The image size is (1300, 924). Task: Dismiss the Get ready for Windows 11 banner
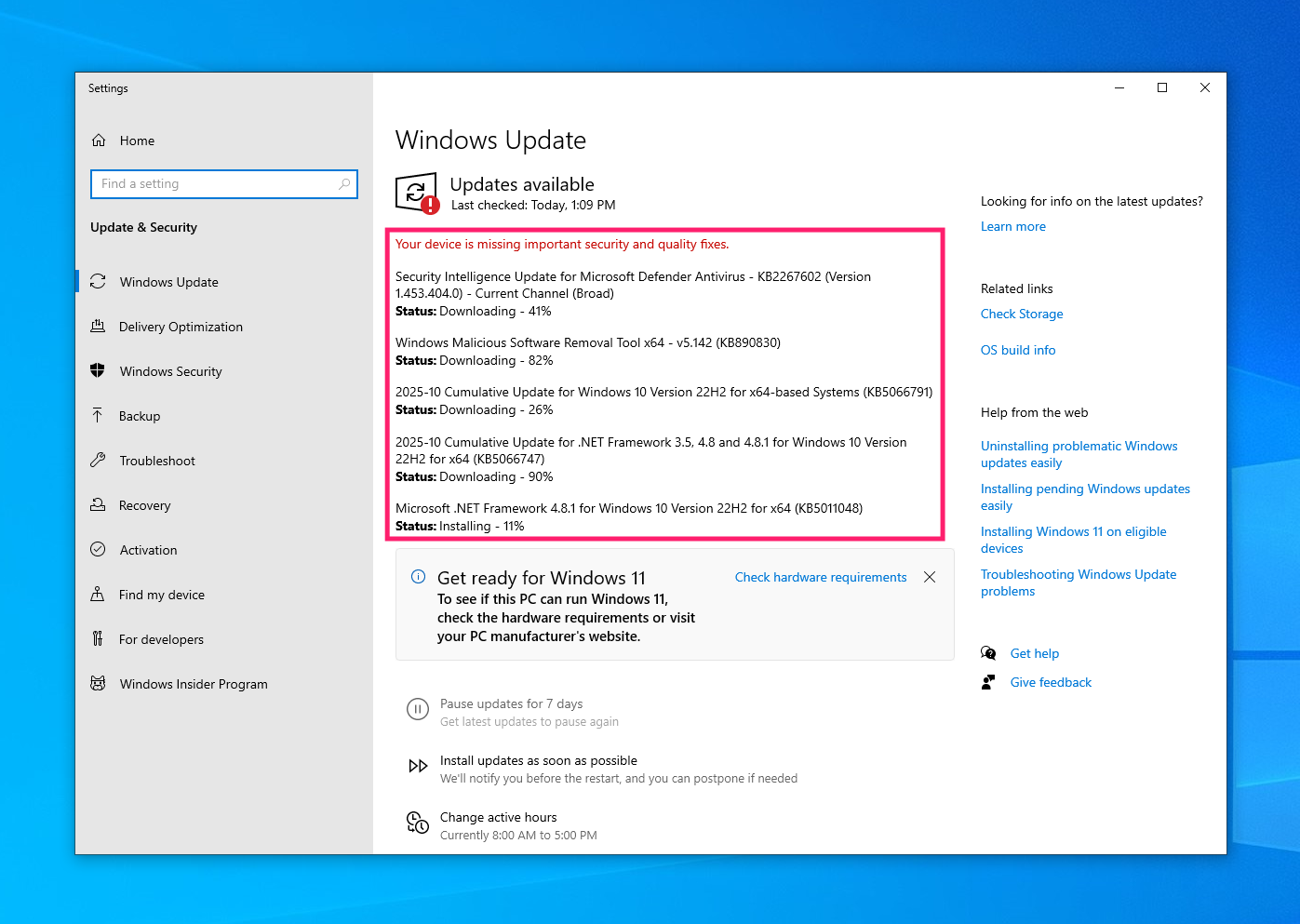point(930,577)
